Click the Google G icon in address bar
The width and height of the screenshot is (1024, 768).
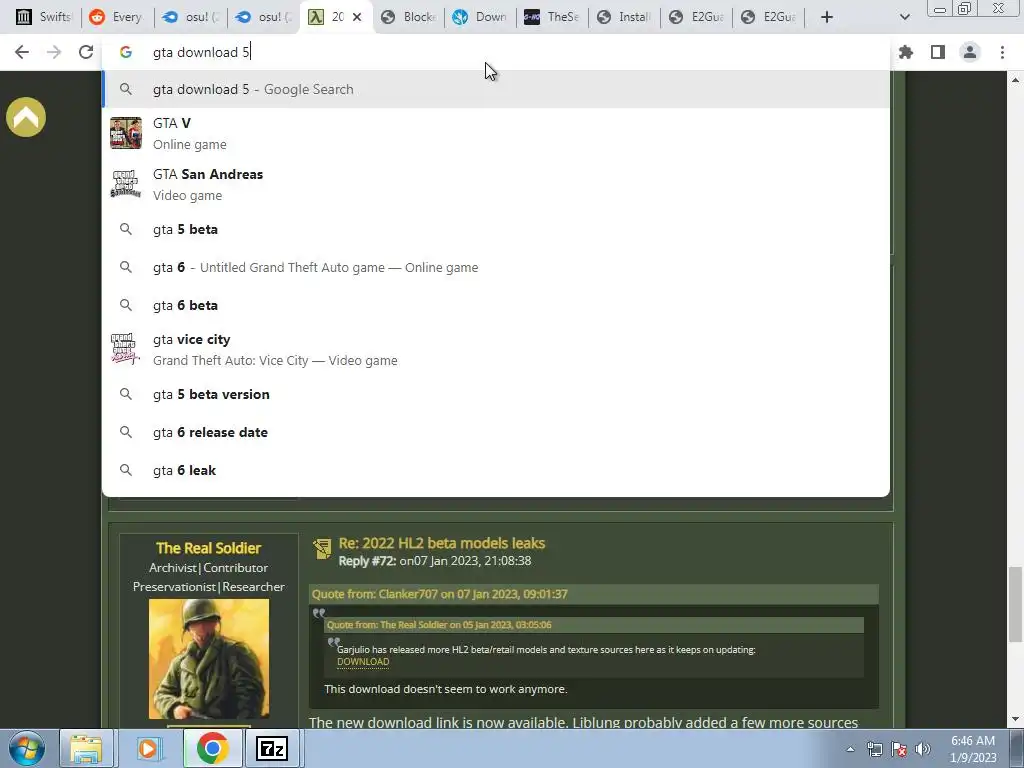pyautogui.click(x=125, y=52)
